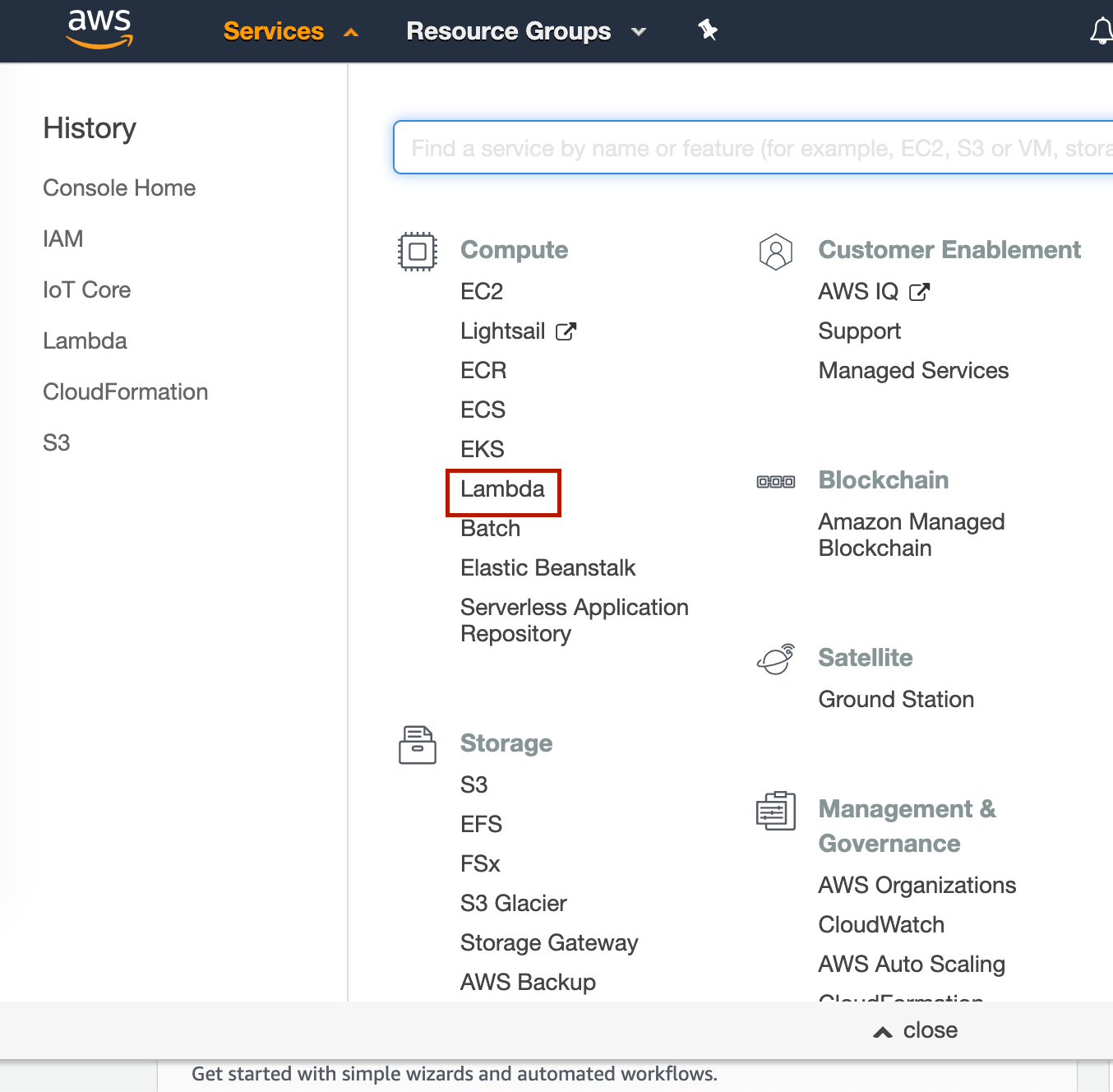This screenshot has height=1092, width=1113.
Task: Open Lambda under the Compute section
Action: [502, 489]
